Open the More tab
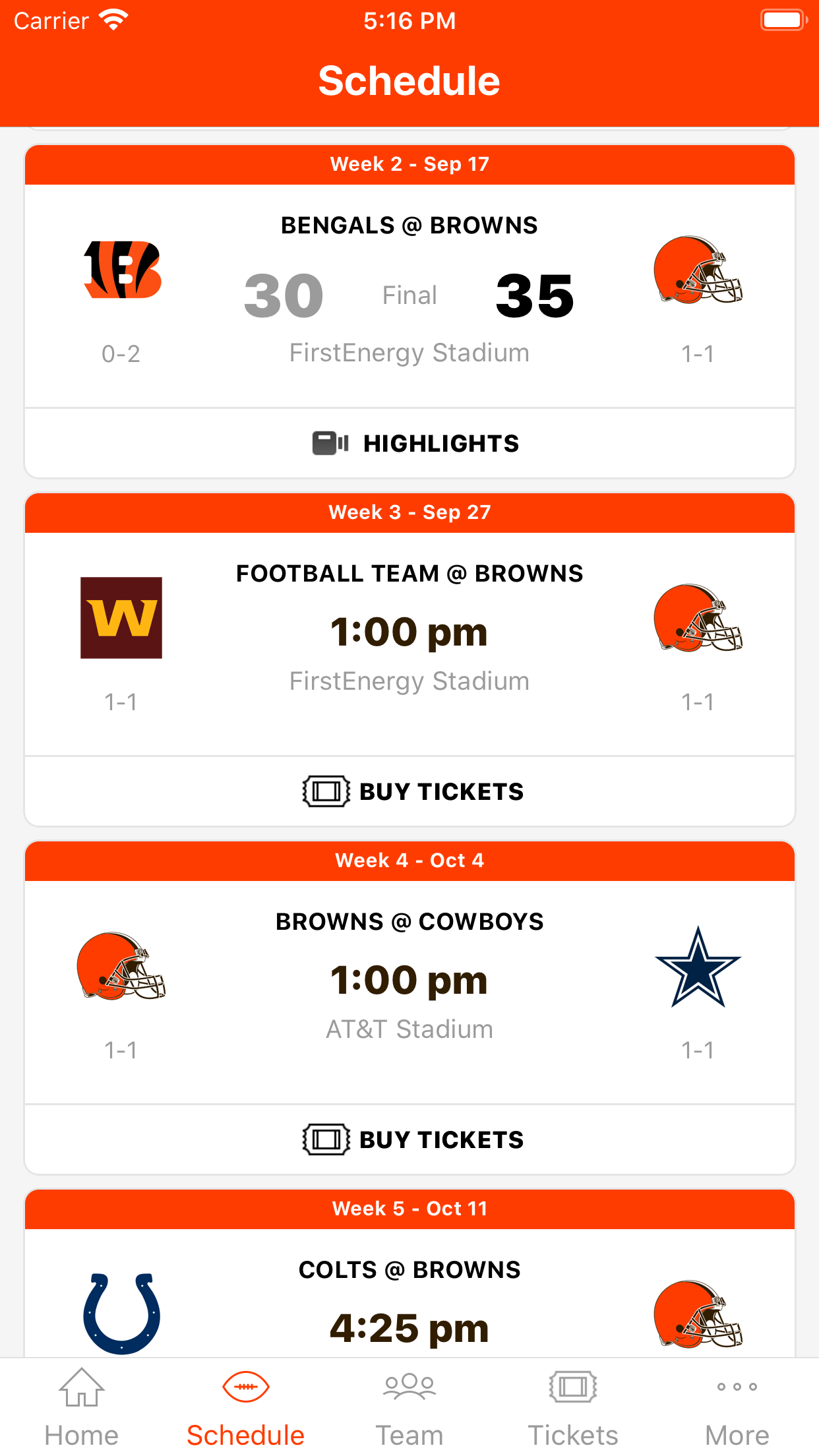This screenshot has height=1456, width=819. [737, 1406]
